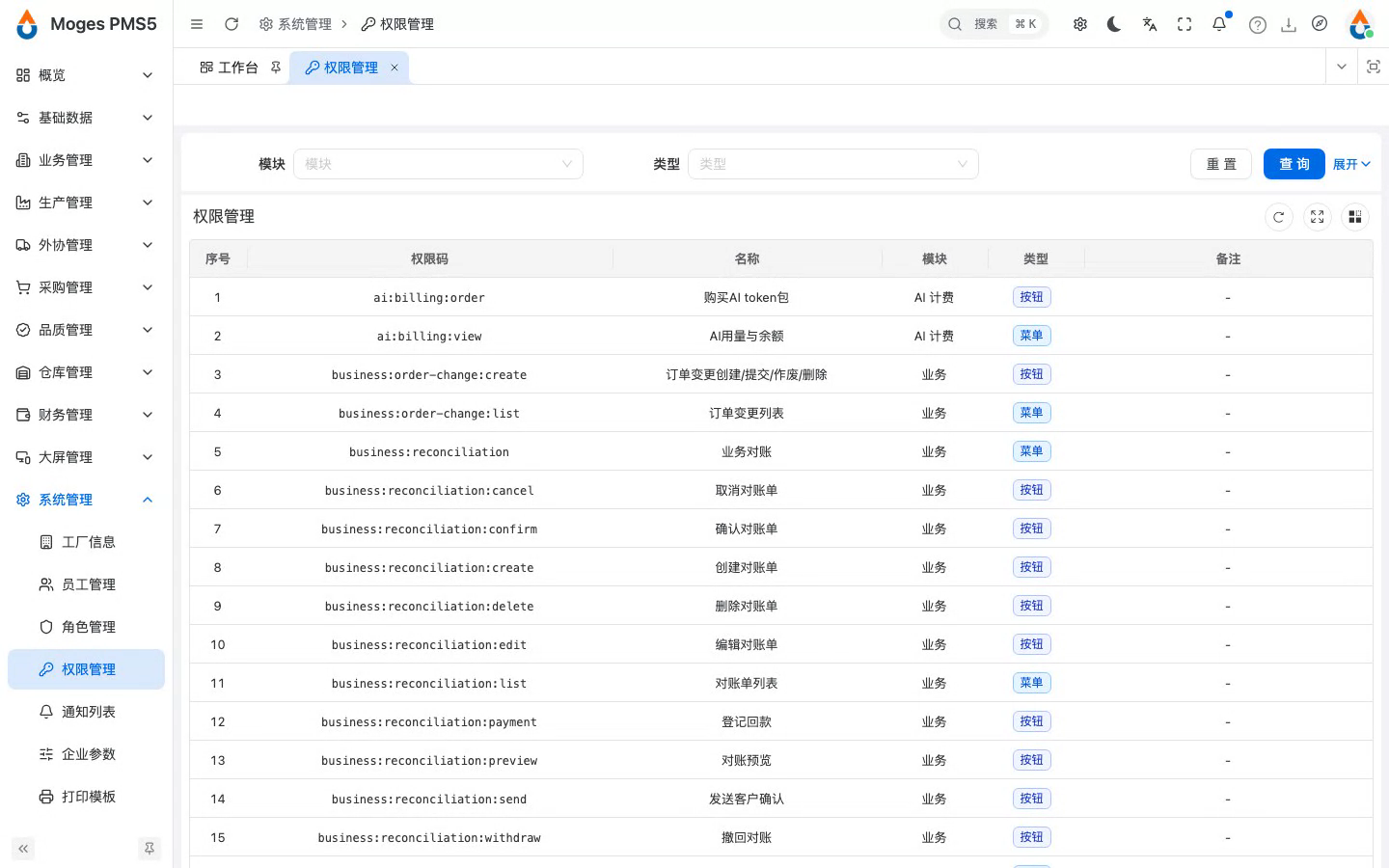Open the 模块 dropdown
The height and width of the screenshot is (868, 1389).
click(x=438, y=164)
